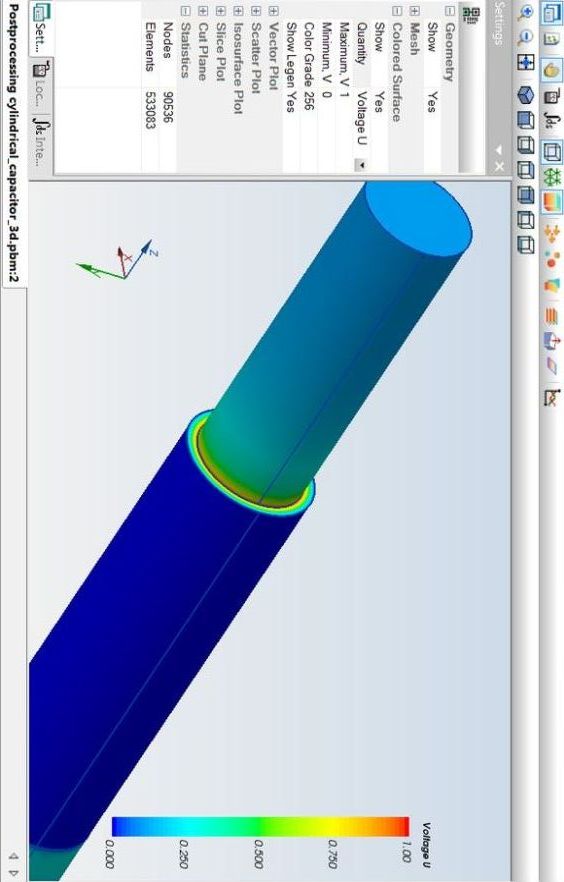The height and width of the screenshot is (882, 564).
Task: Toggle the Colored Surface Show value Yes
Action: click(x=380, y=102)
